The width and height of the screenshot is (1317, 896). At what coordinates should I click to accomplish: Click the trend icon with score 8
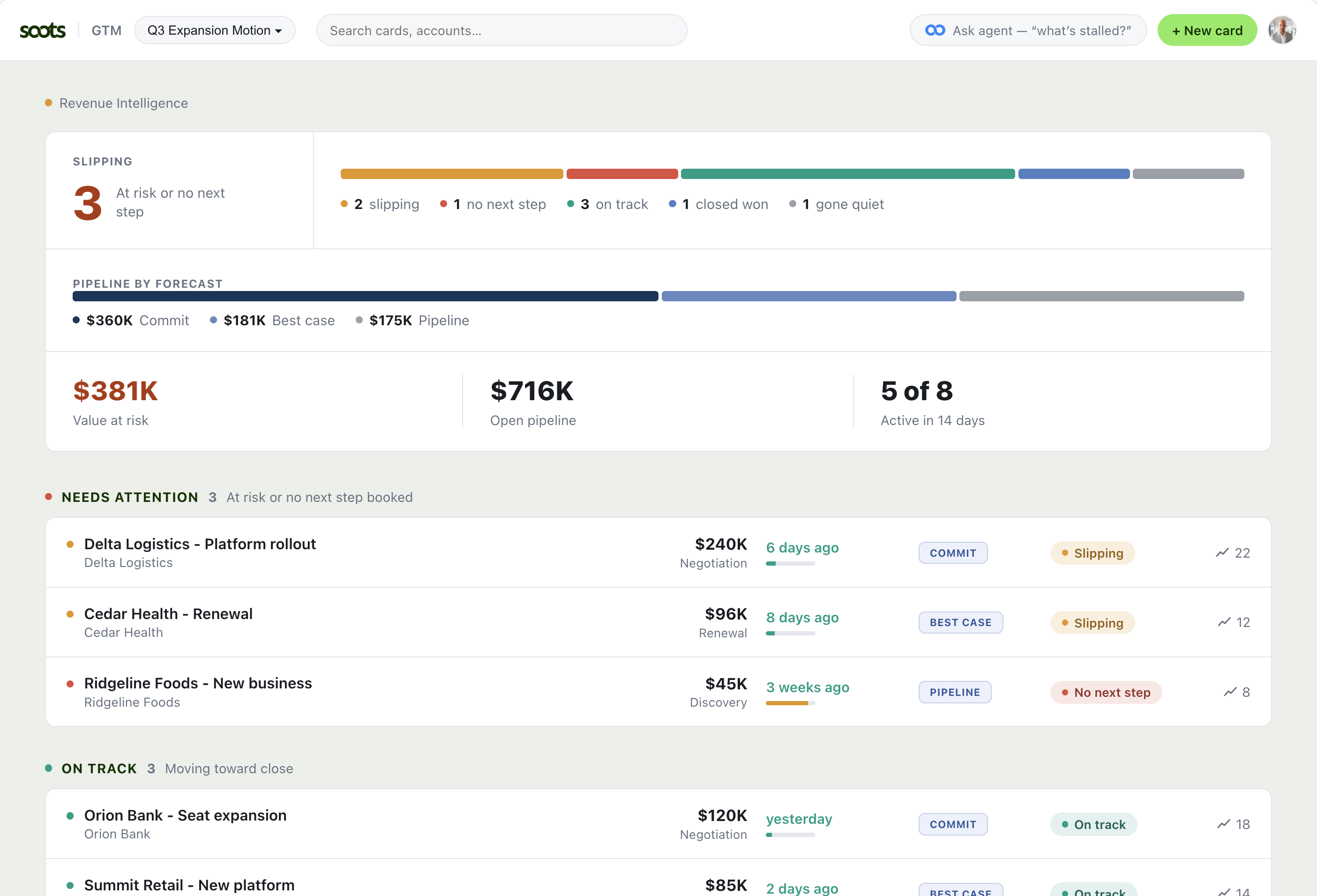(x=1230, y=692)
